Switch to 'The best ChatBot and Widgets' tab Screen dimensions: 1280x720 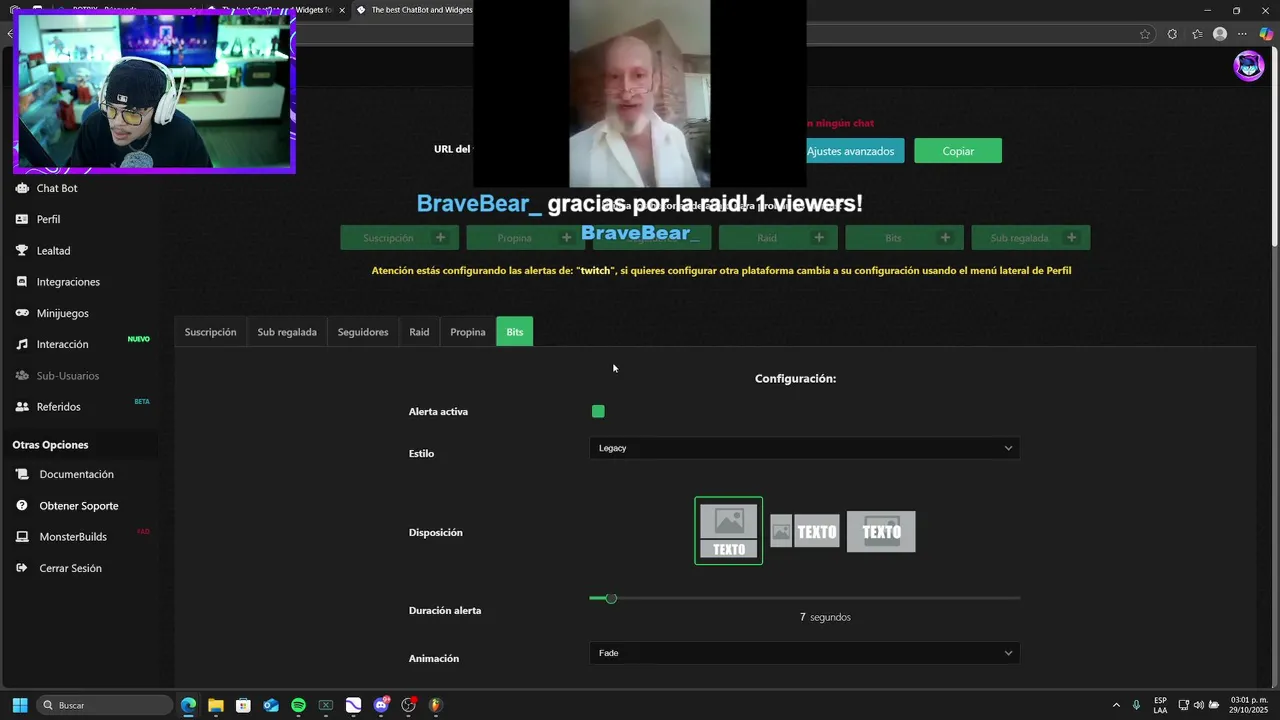pos(420,10)
